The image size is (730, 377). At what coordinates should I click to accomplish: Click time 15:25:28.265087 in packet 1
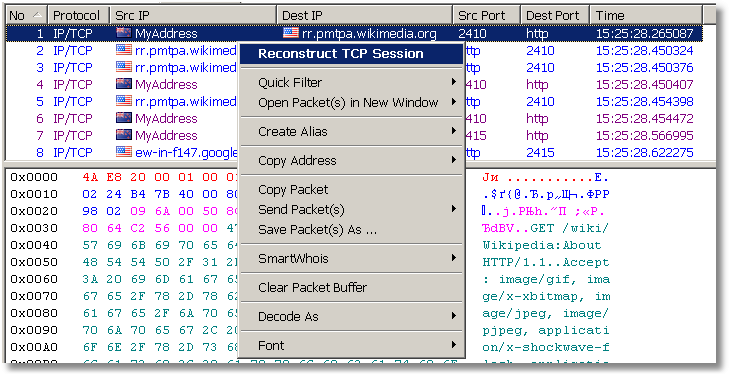[645, 34]
